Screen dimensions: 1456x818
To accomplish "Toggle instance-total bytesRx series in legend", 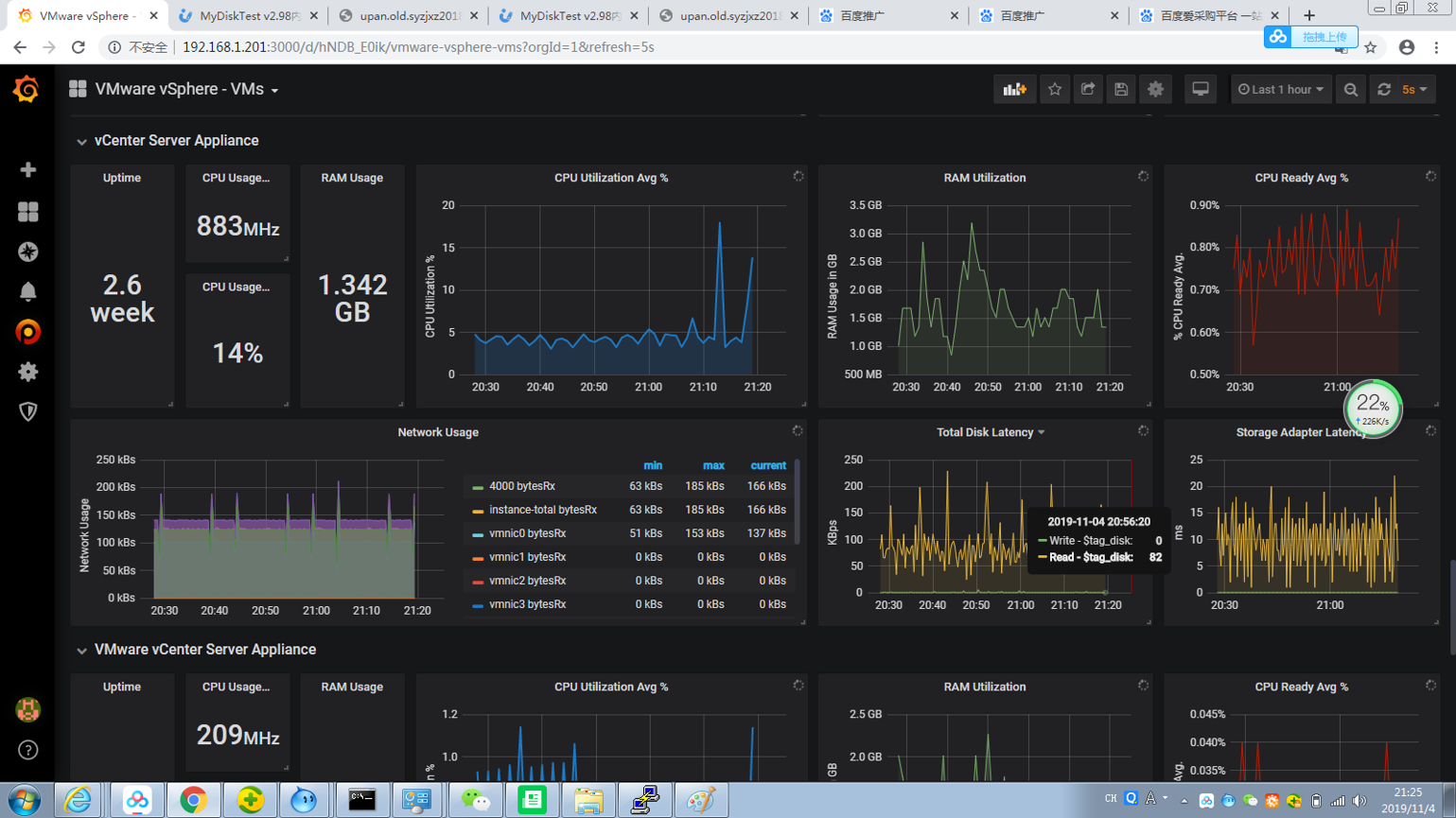I will coord(542,510).
